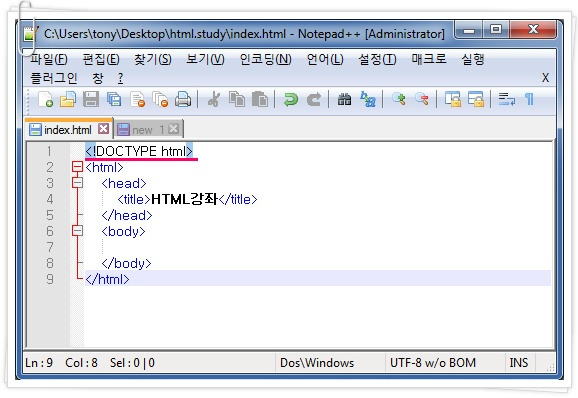Open the 실행 menu
578x398 pixels.
pos(473,59)
